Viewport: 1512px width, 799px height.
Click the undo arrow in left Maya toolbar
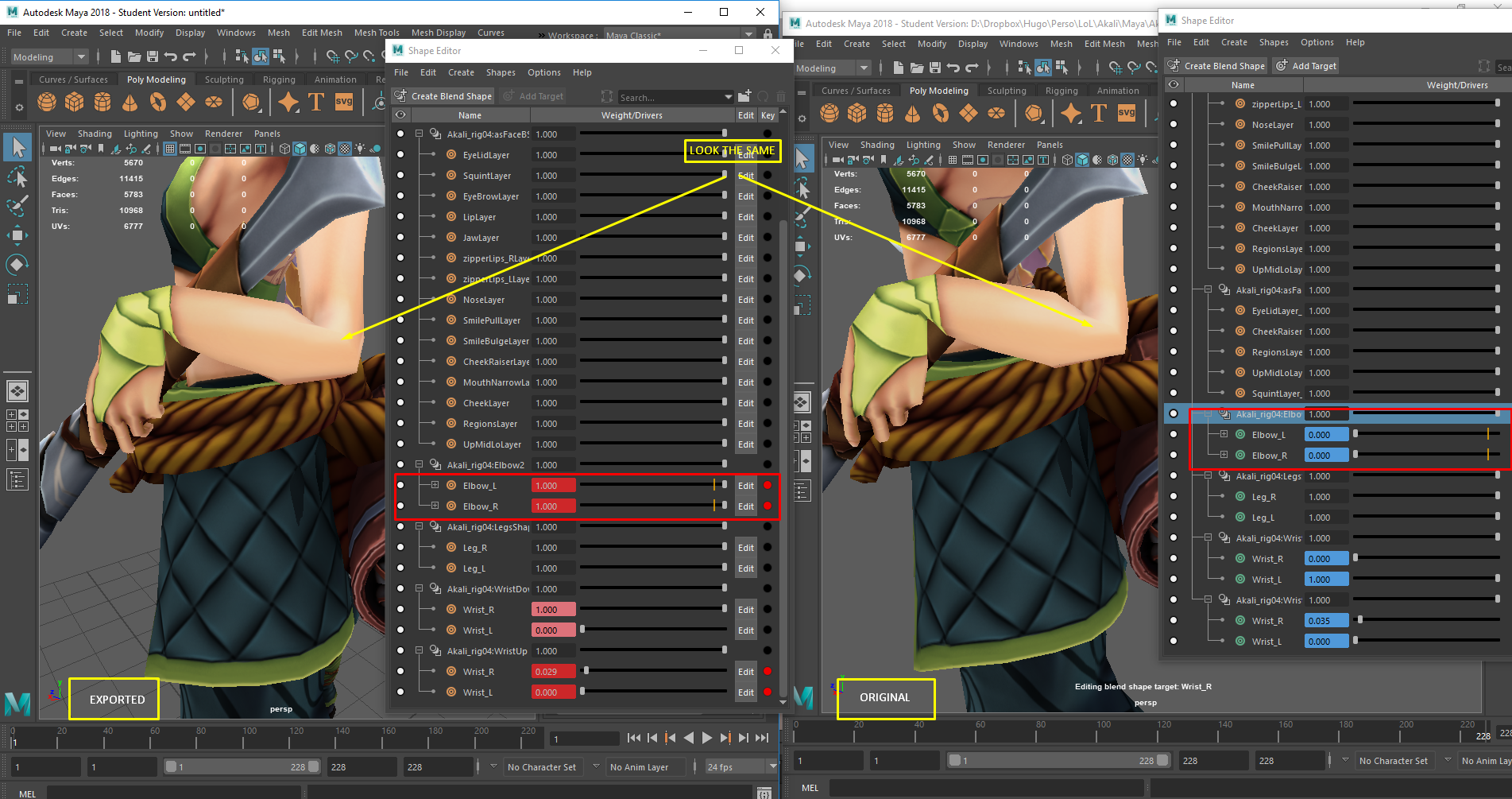tap(171, 56)
